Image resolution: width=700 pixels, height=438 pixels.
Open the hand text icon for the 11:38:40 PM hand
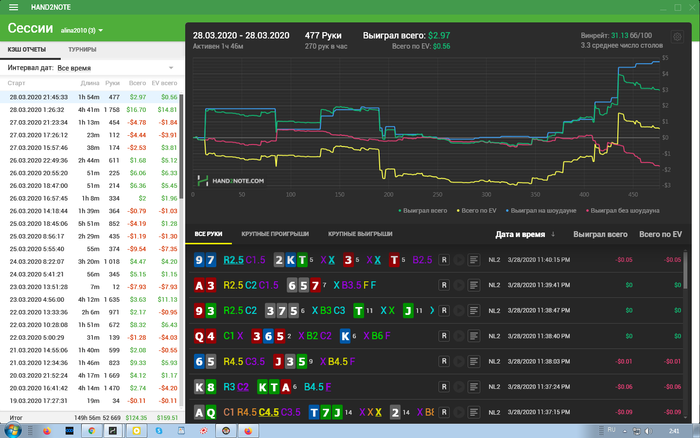[474, 336]
